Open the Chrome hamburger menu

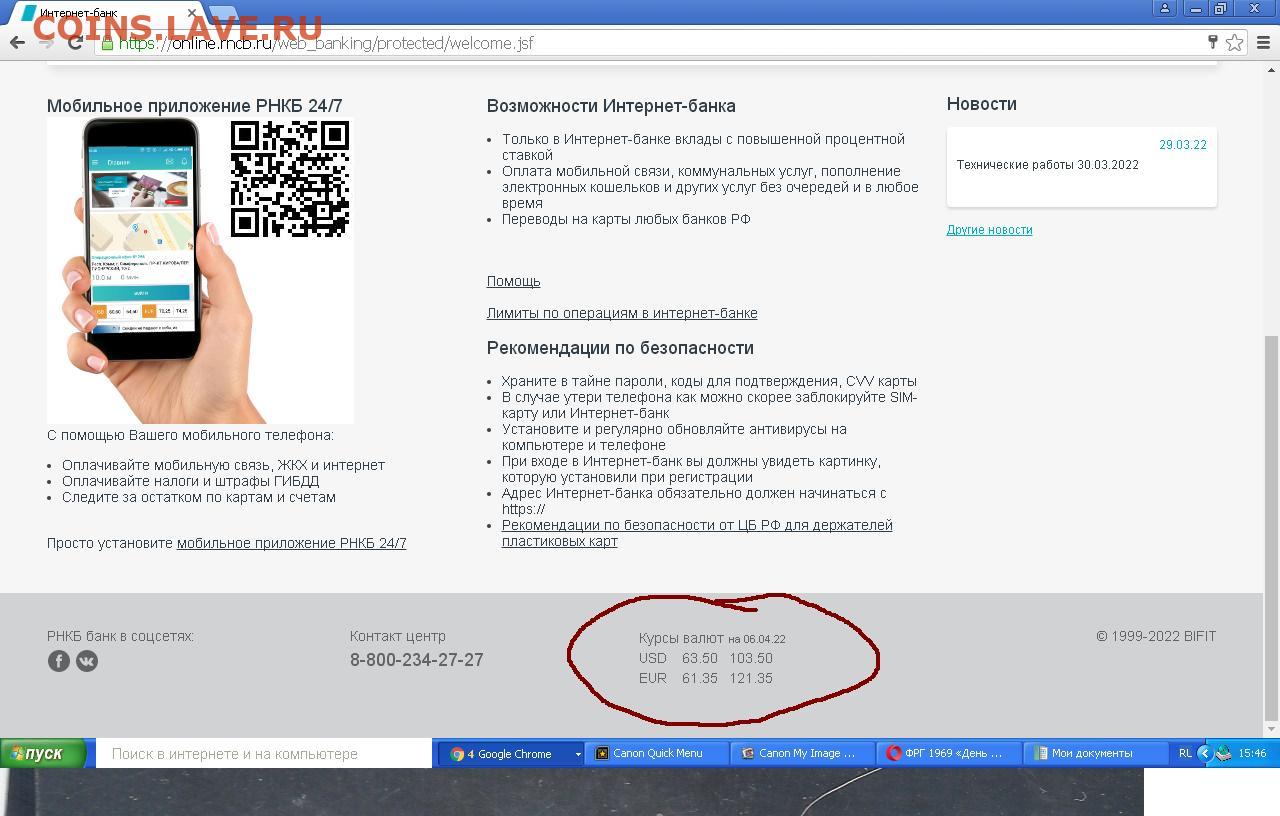click(x=1265, y=42)
